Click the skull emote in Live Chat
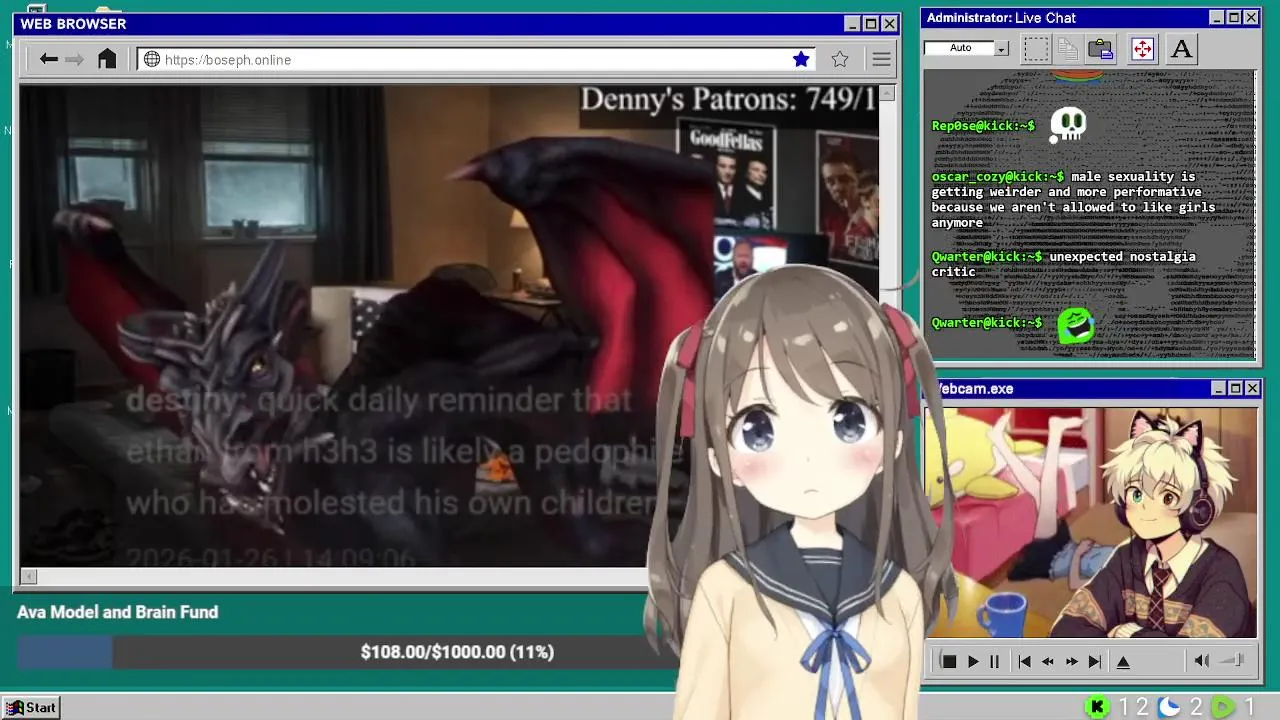Viewport: 1280px width, 720px height. 1068,125
